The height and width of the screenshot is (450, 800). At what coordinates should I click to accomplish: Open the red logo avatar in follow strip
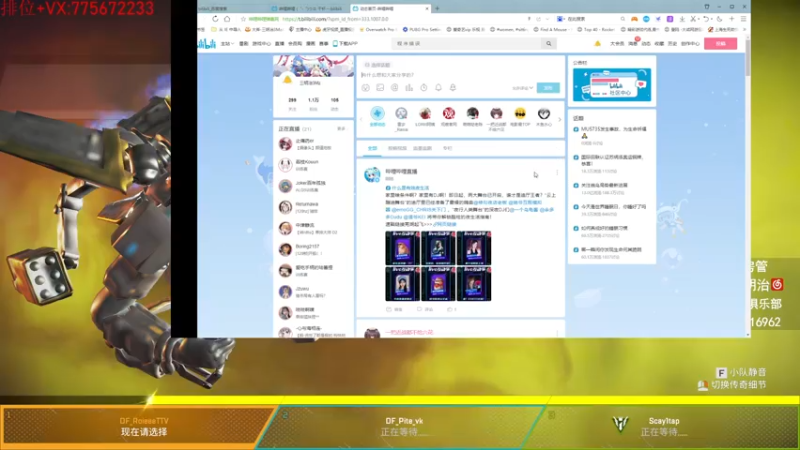click(448, 113)
